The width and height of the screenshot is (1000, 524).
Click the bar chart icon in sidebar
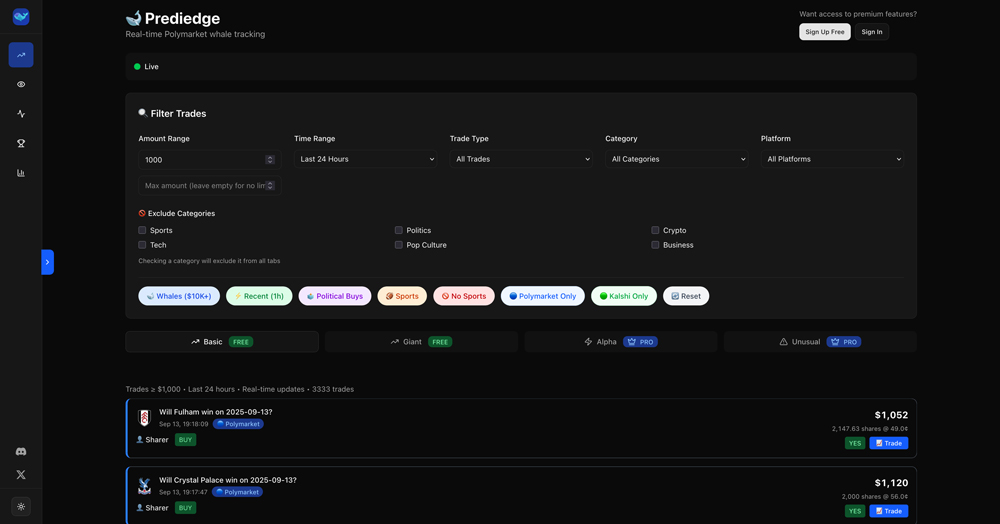(x=21, y=173)
